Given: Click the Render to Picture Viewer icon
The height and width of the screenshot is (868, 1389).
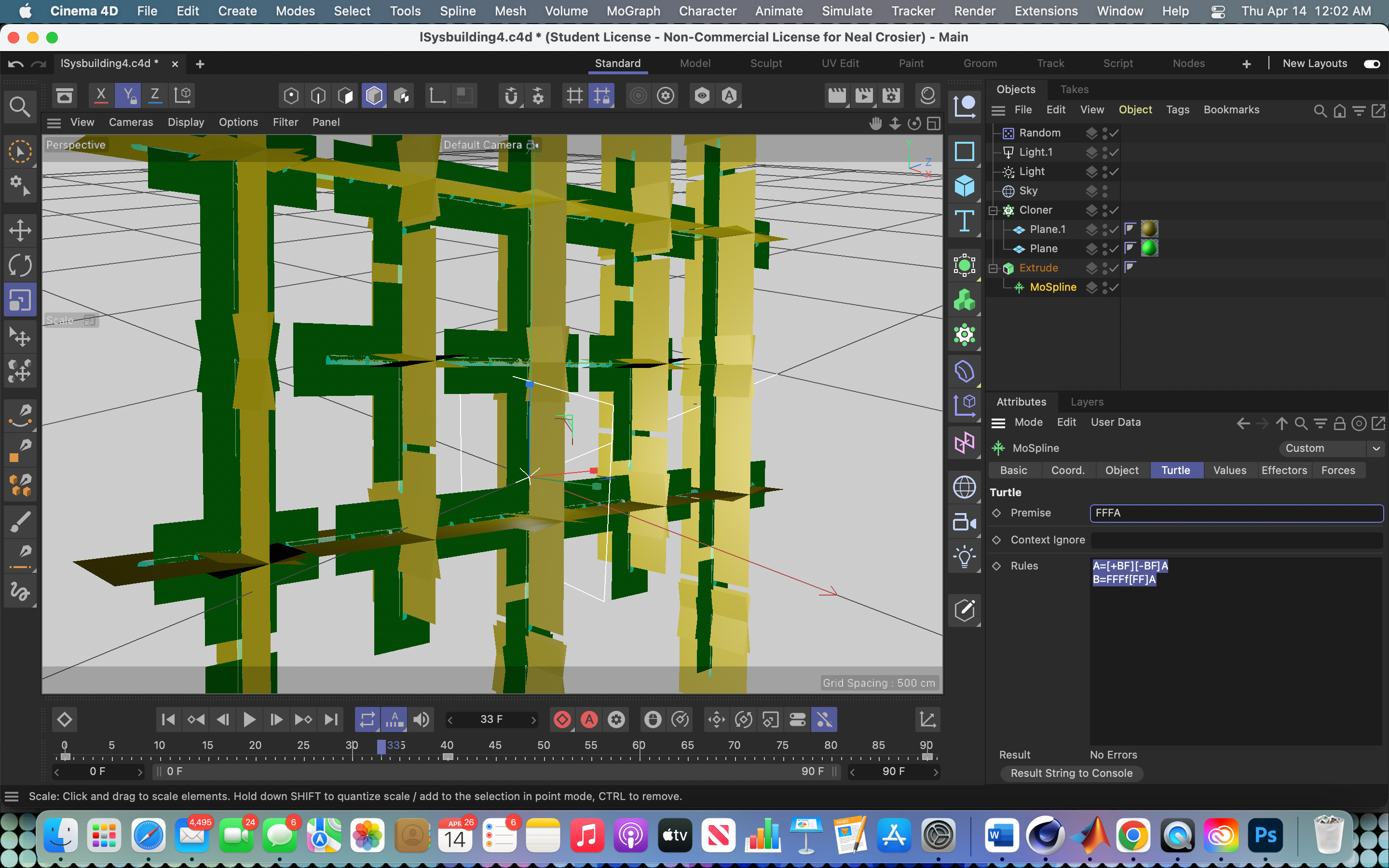Looking at the screenshot, I should 864,96.
